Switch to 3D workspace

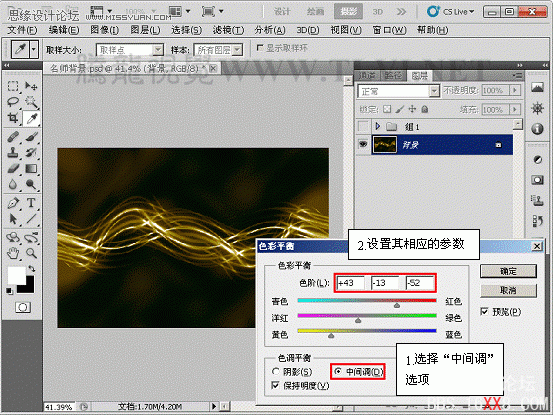pos(378,12)
